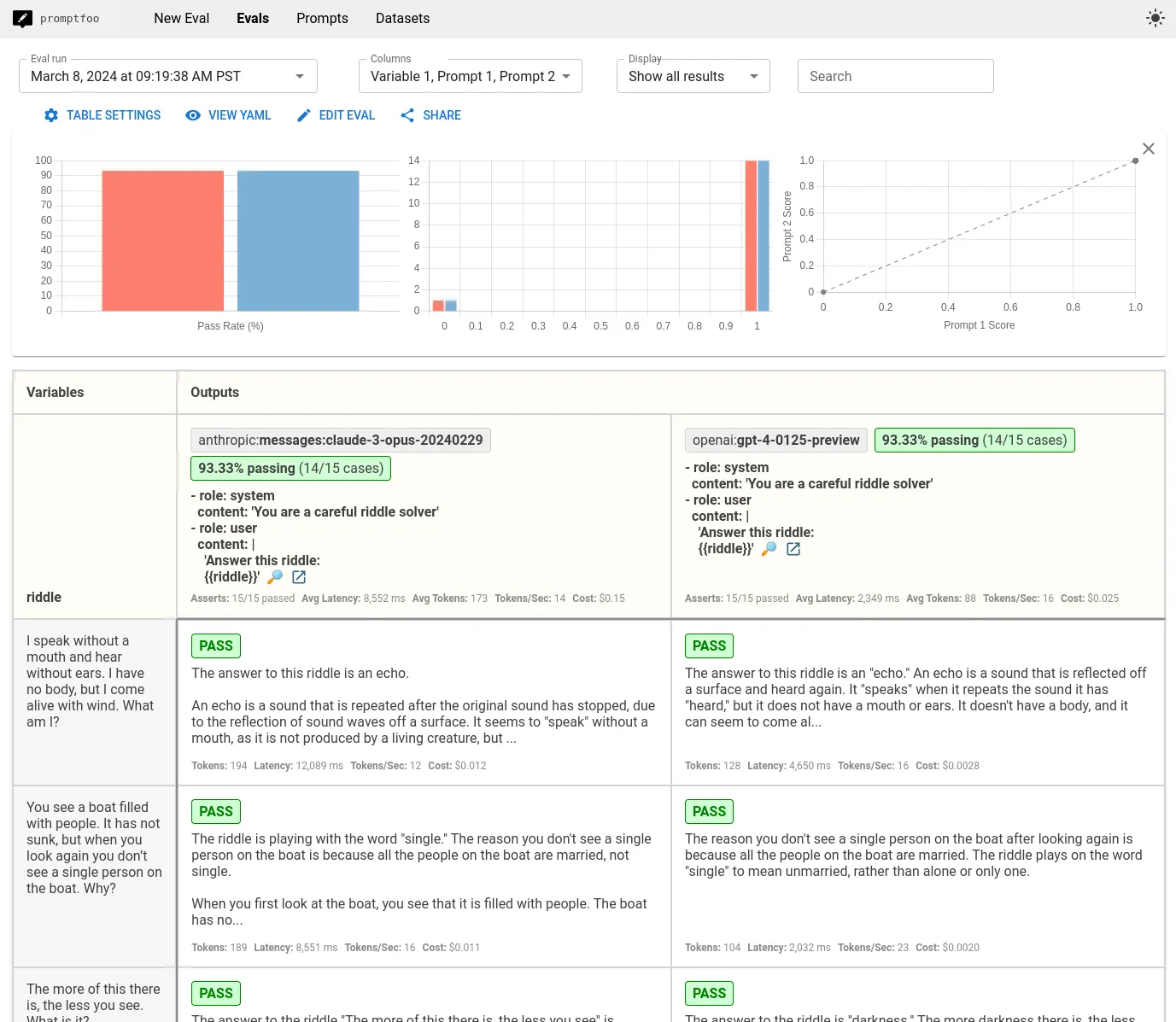This screenshot has height=1022, width=1176.
Task: Toggle dark mode sun icon
Action: click(1155, 18)
